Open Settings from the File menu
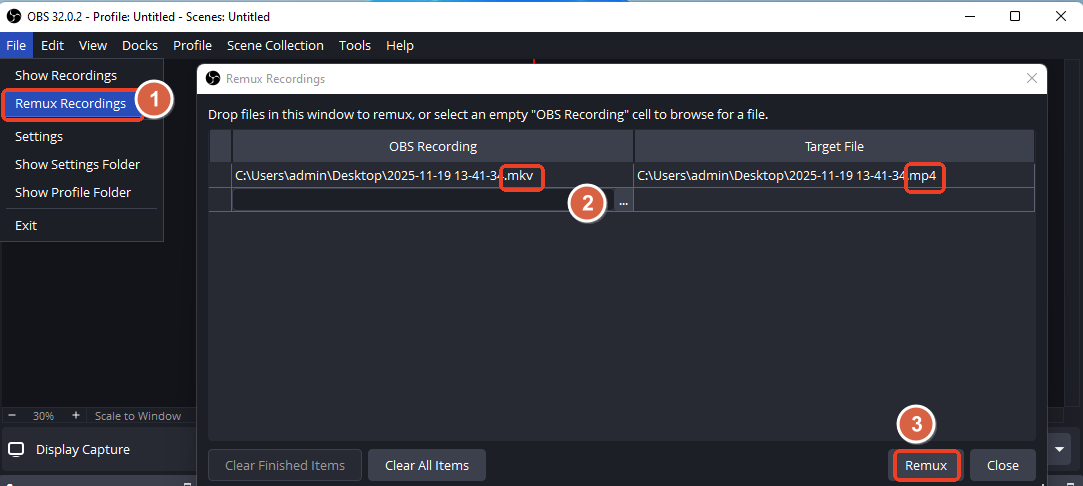Viewport: 1083px width, 486px height. coord(39,136)
